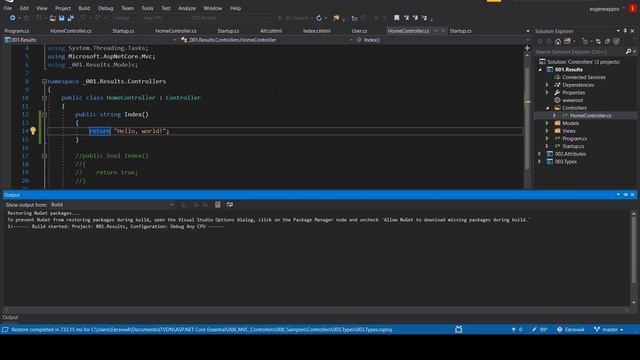Click the browser refresh icon in the toolbar
The height and width of the screenshot is (360, 640).
(319, 18)
